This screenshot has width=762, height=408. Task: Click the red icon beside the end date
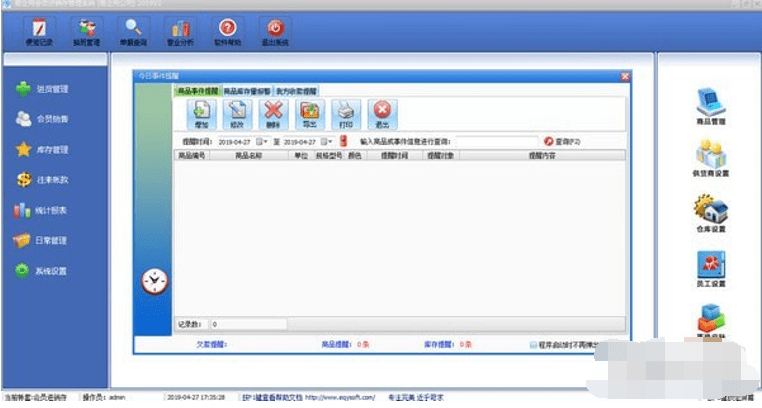(x=344, y=141)
